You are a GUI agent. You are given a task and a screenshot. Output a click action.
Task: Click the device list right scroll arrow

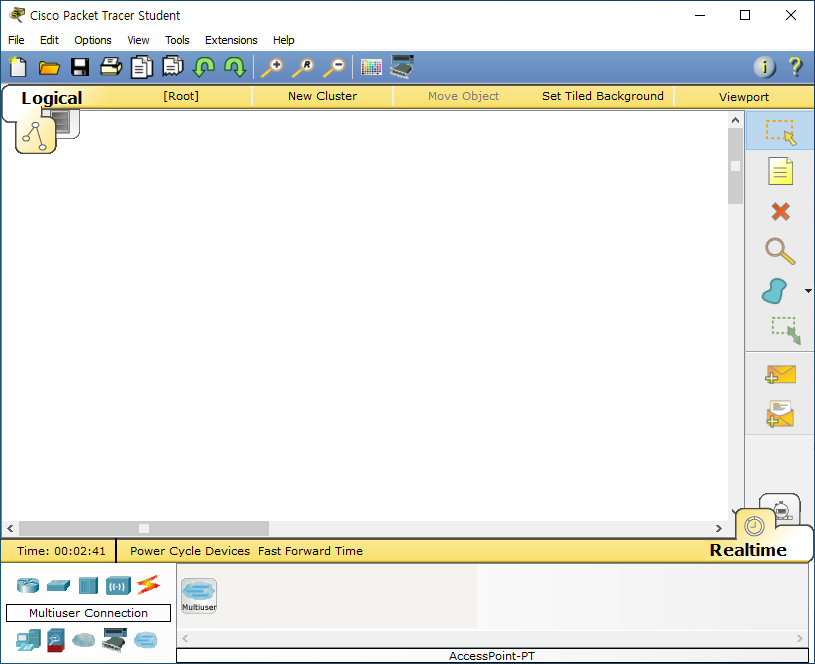coord(800,638)
